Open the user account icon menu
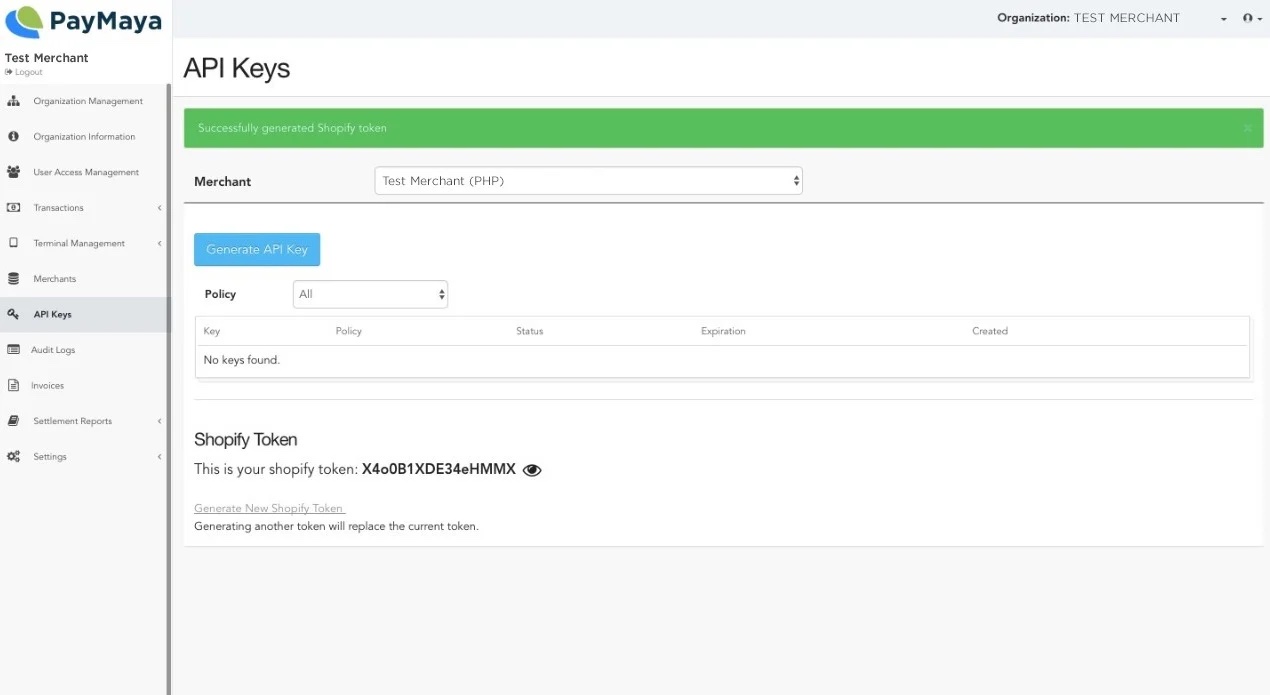The image size is (1270, 695). coord(1252,18)
